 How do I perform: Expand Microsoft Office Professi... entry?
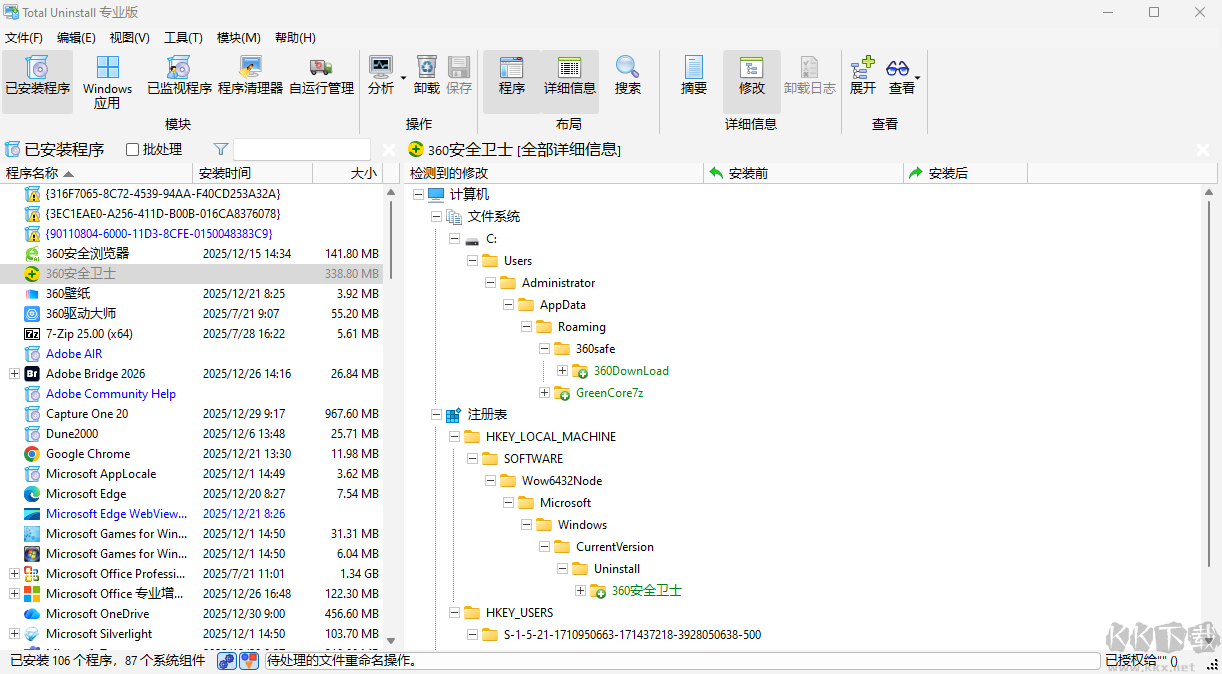(14, 574)
